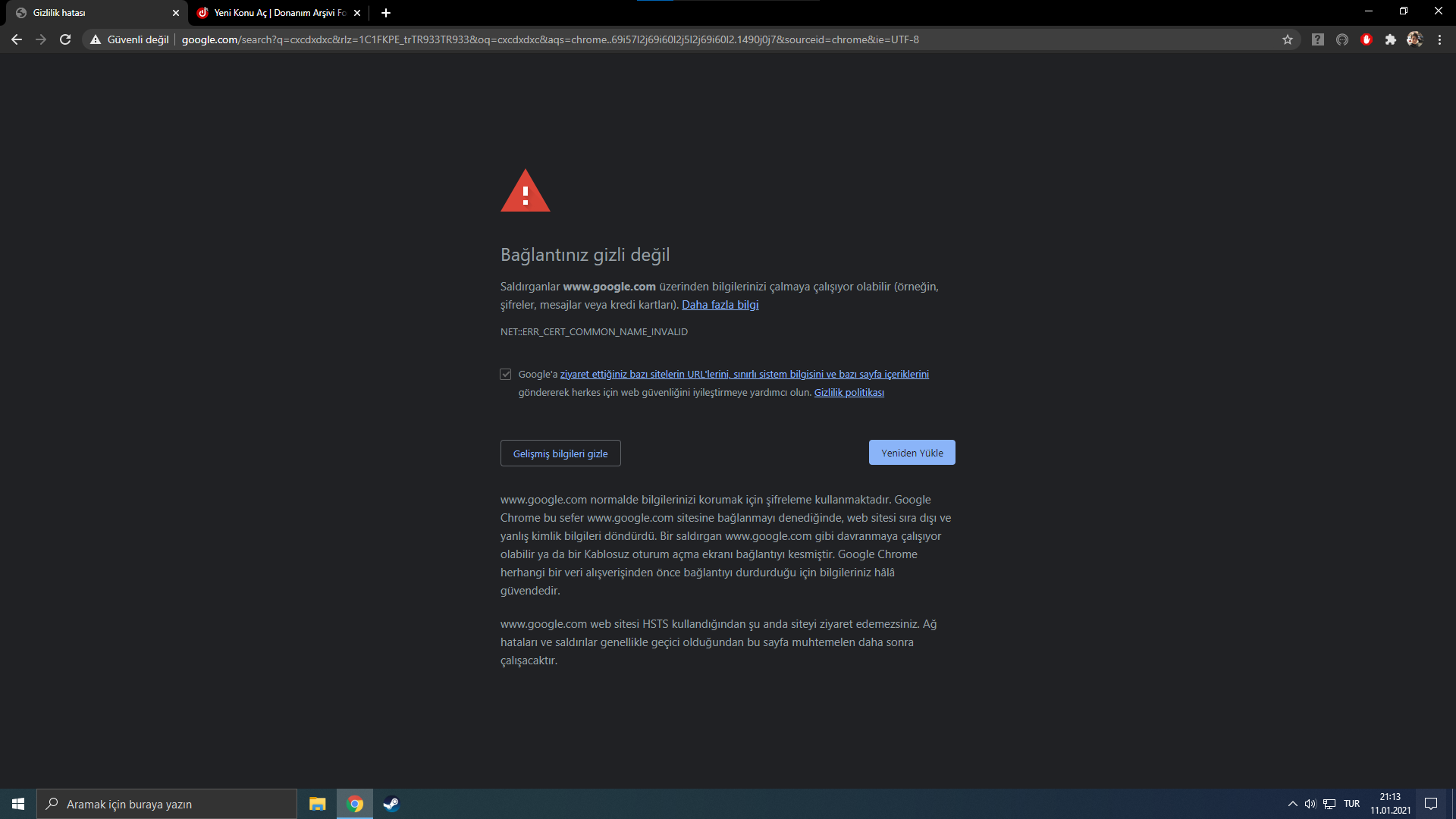Open a new tab with plus button

point(386,13)
